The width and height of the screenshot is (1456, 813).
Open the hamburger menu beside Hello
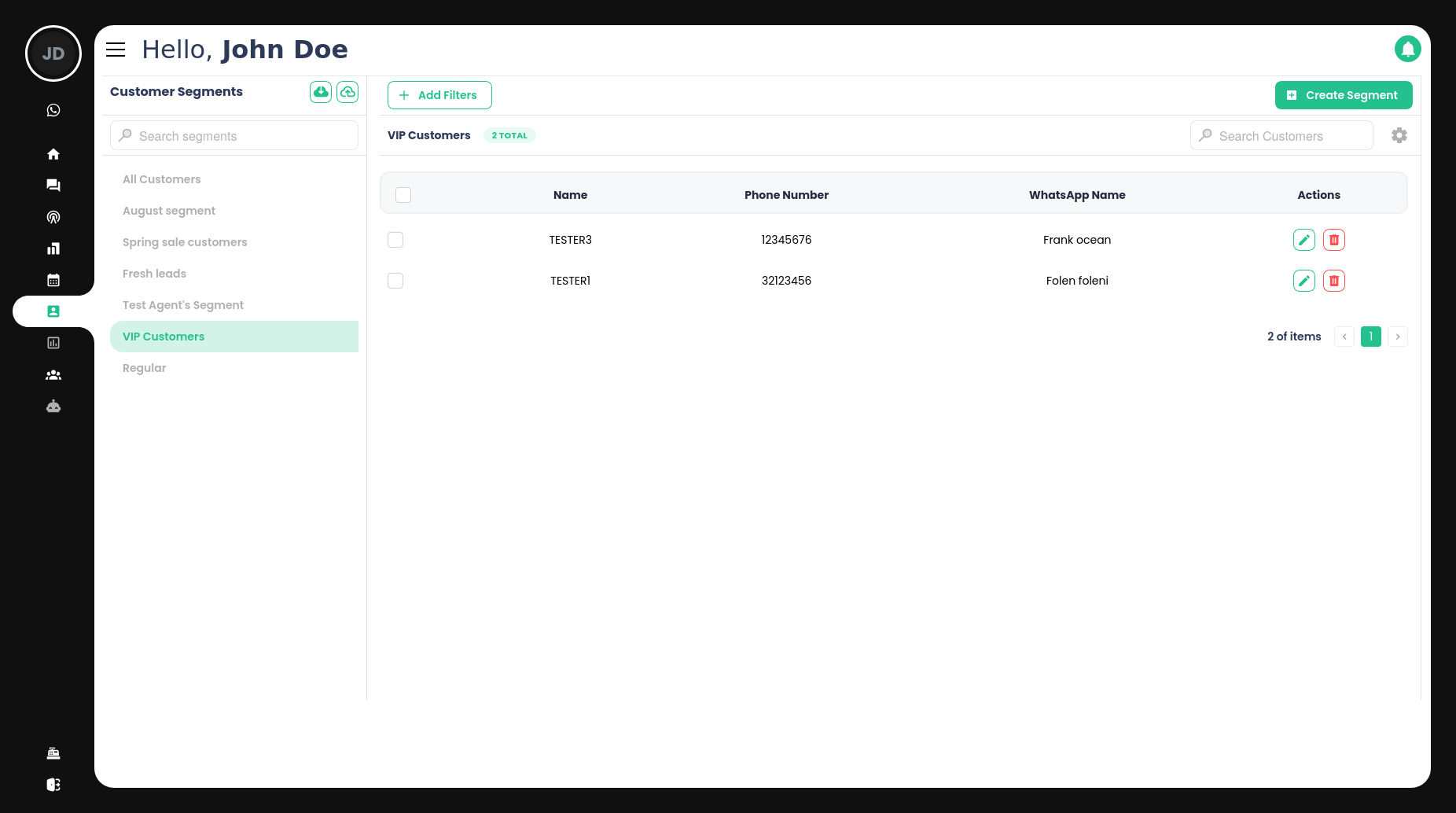[x=115, y=49]
